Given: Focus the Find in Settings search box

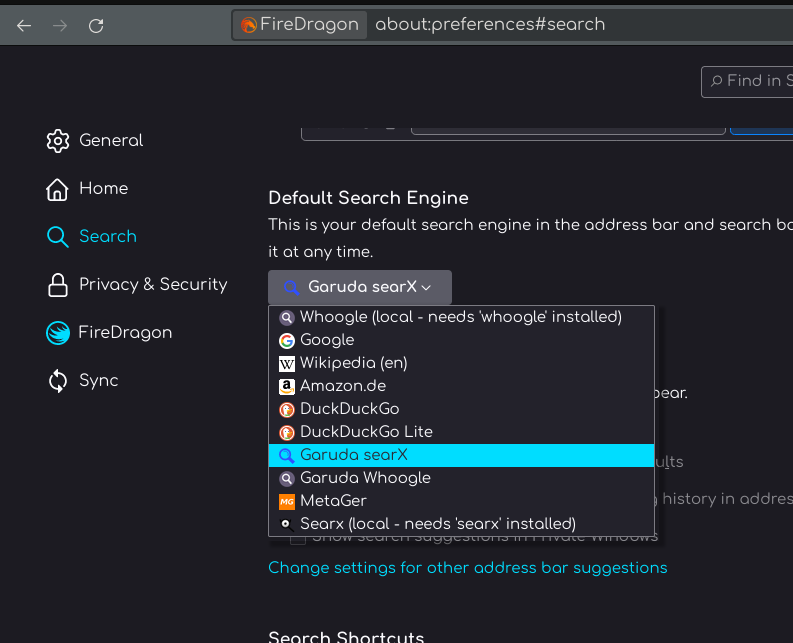Looking at the screenshot, I should [747, 81].
